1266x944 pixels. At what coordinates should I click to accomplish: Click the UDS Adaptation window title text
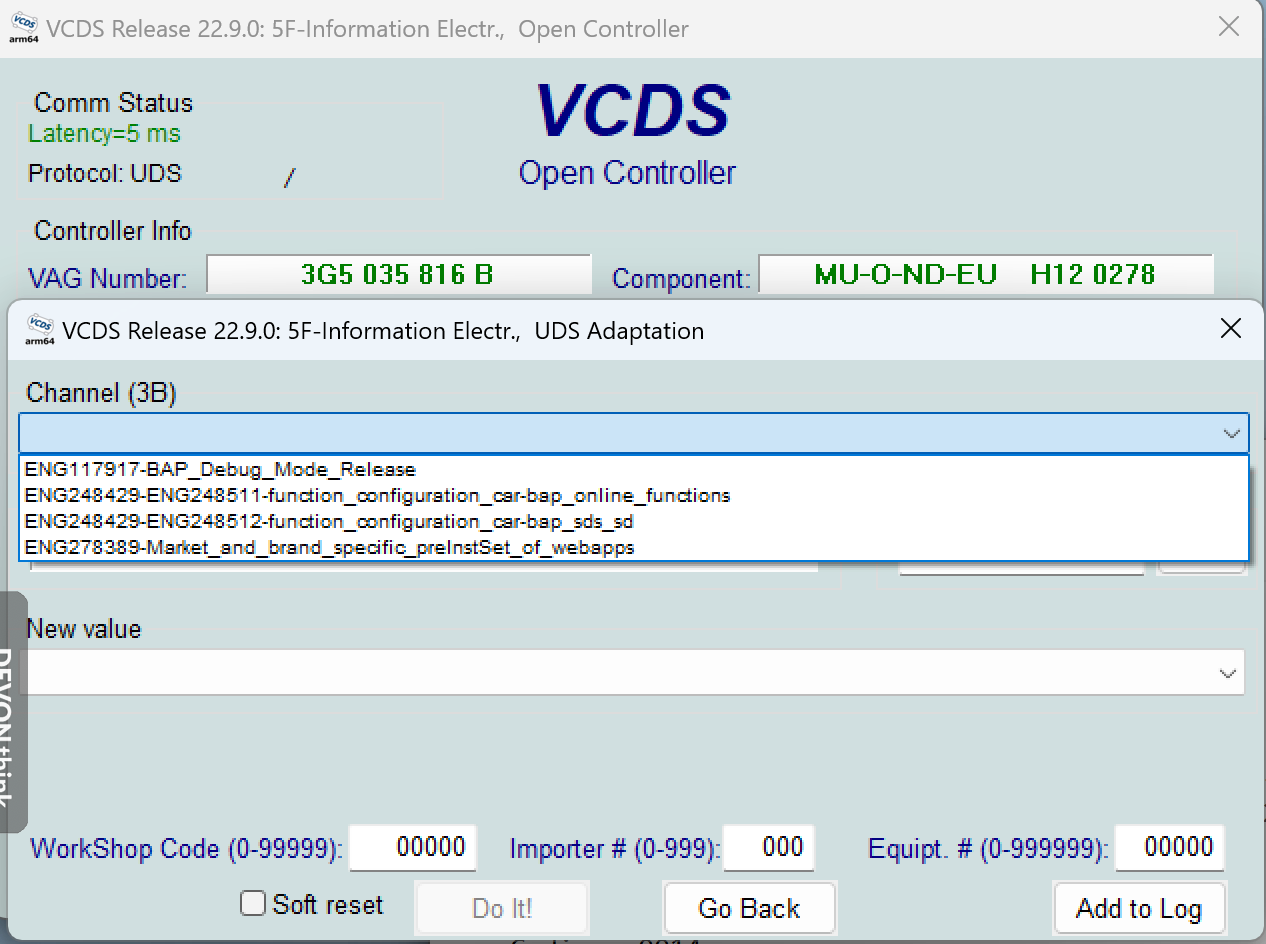[x=383, y=331]
